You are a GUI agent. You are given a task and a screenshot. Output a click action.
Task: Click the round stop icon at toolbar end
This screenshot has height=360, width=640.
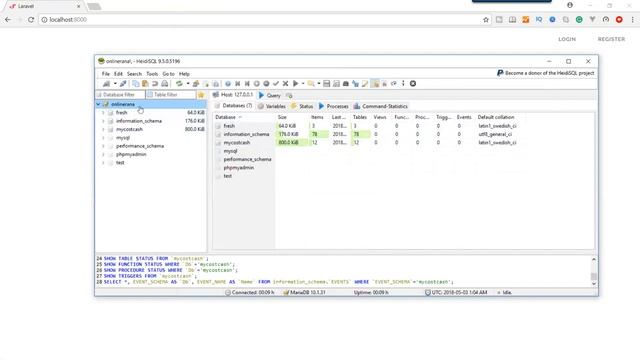pos(413,84)
